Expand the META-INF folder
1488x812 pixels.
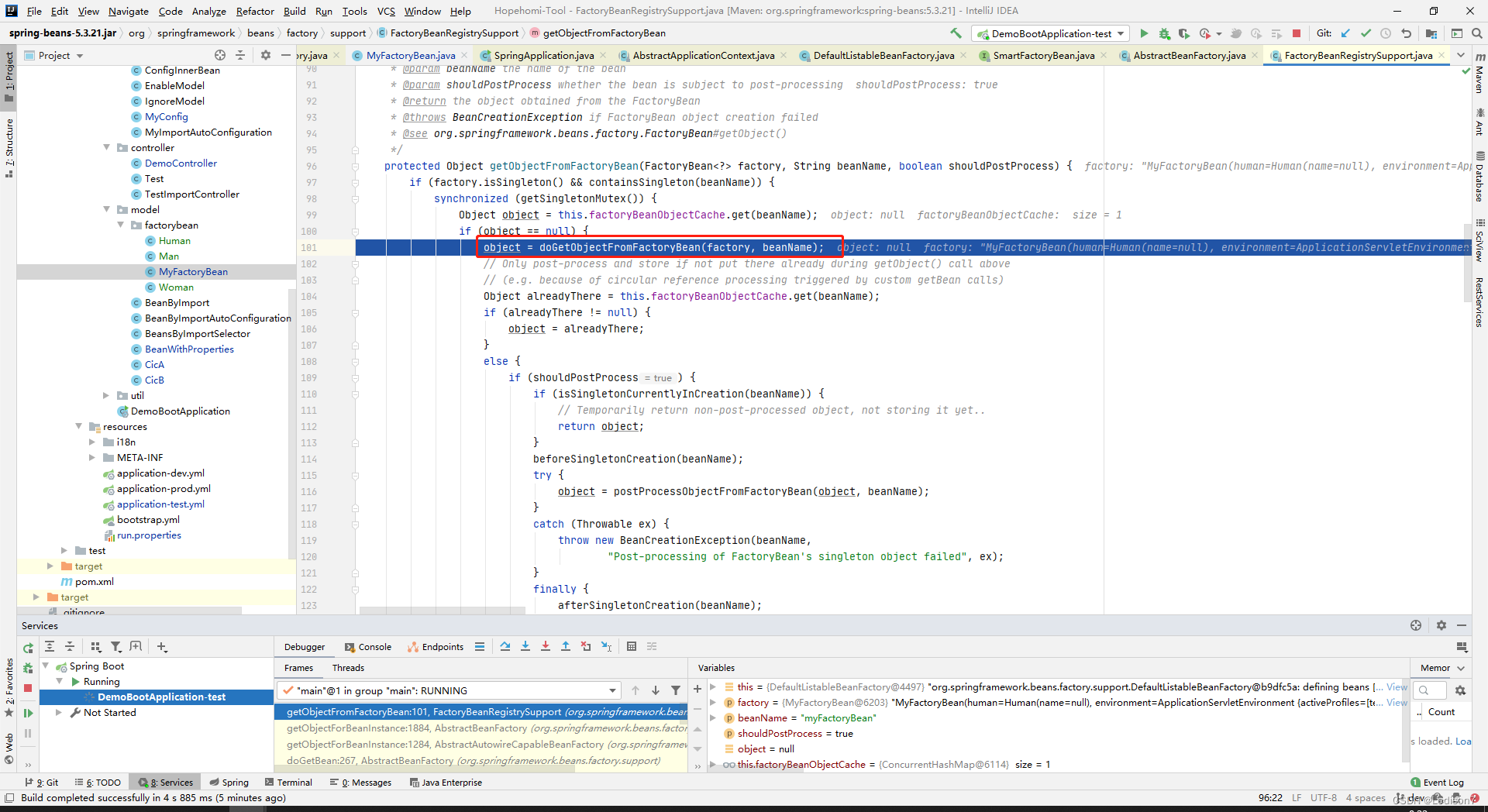point(92,457)
